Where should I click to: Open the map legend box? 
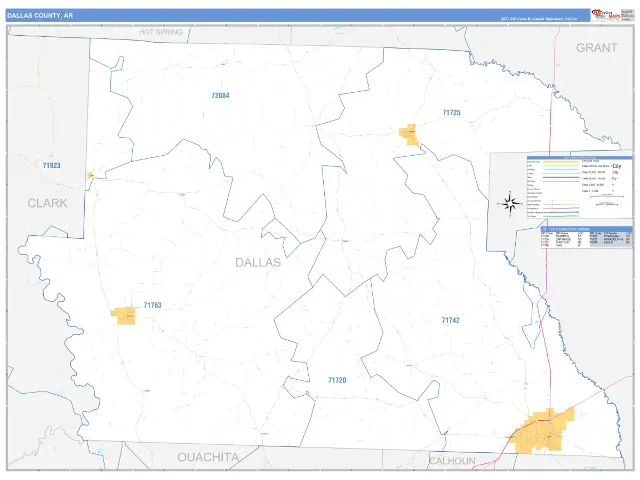tap(579, 187)
